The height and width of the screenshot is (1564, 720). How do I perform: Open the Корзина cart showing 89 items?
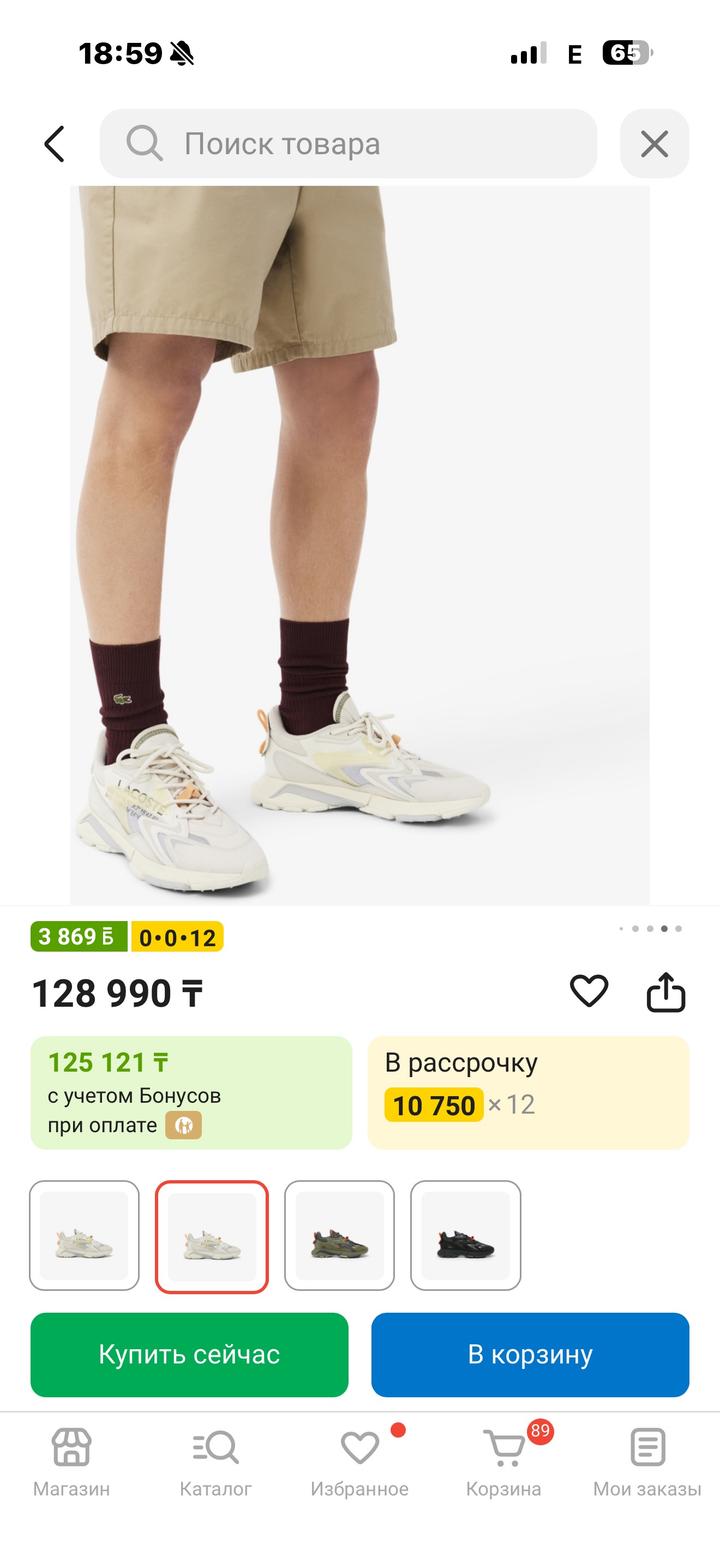click(501, 1446)
